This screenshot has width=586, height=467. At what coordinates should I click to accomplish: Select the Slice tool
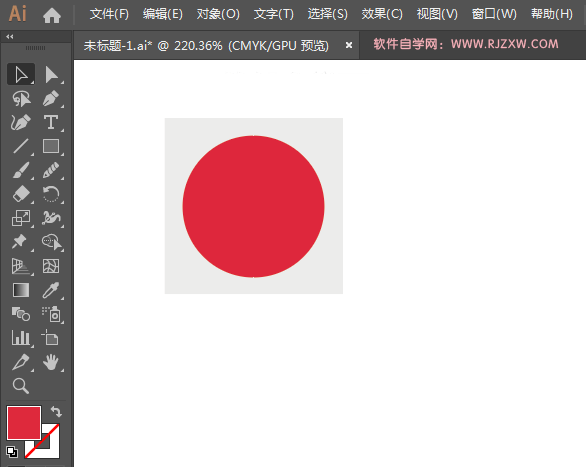pos(21,362)
